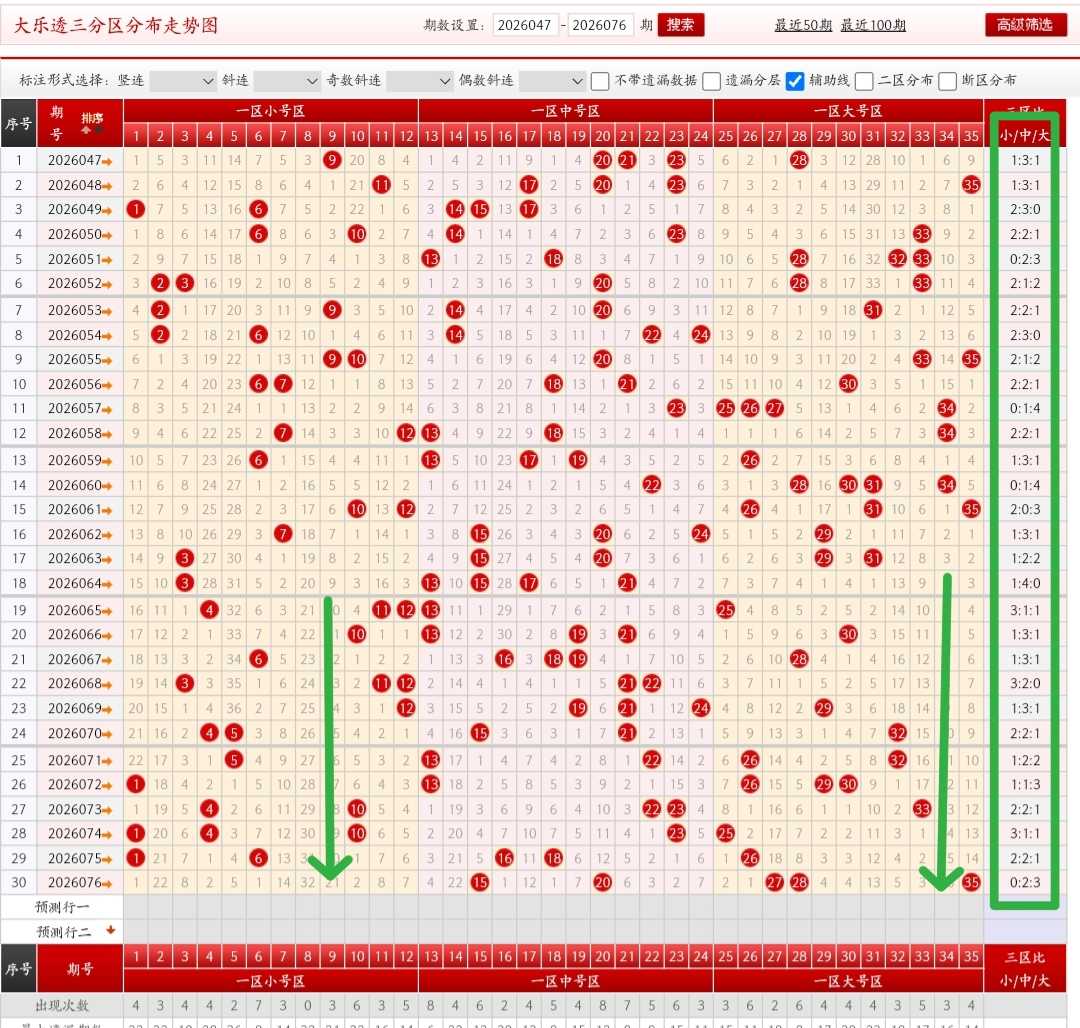Enable the 断区分布 checkbox

click(x=948, y=81)
